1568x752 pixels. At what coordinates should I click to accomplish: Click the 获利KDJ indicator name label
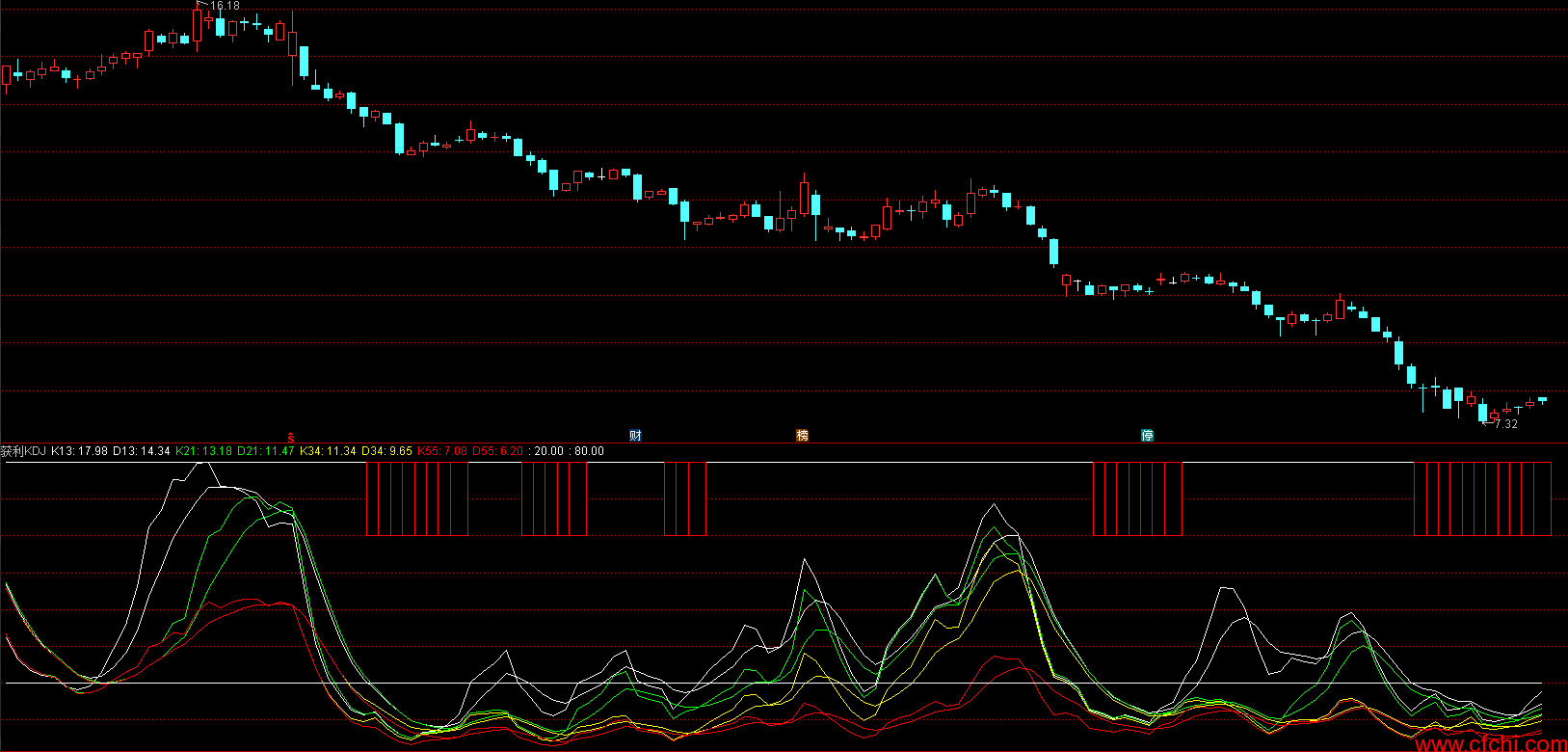point(23,451)
